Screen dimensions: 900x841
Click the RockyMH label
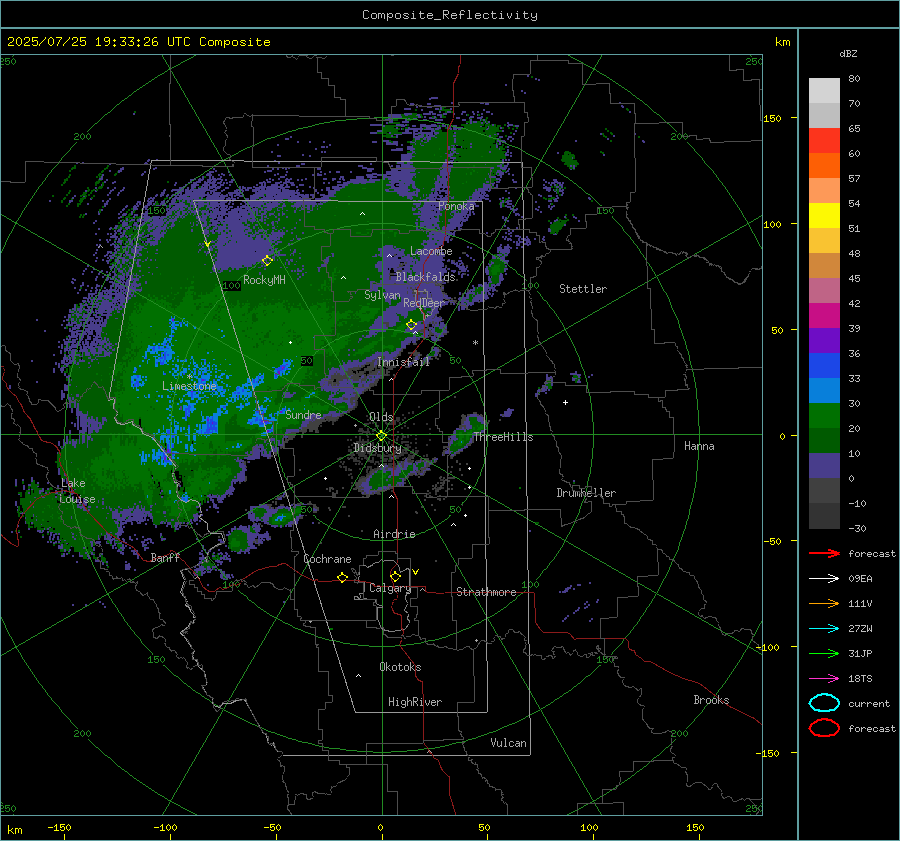[264, 280]
